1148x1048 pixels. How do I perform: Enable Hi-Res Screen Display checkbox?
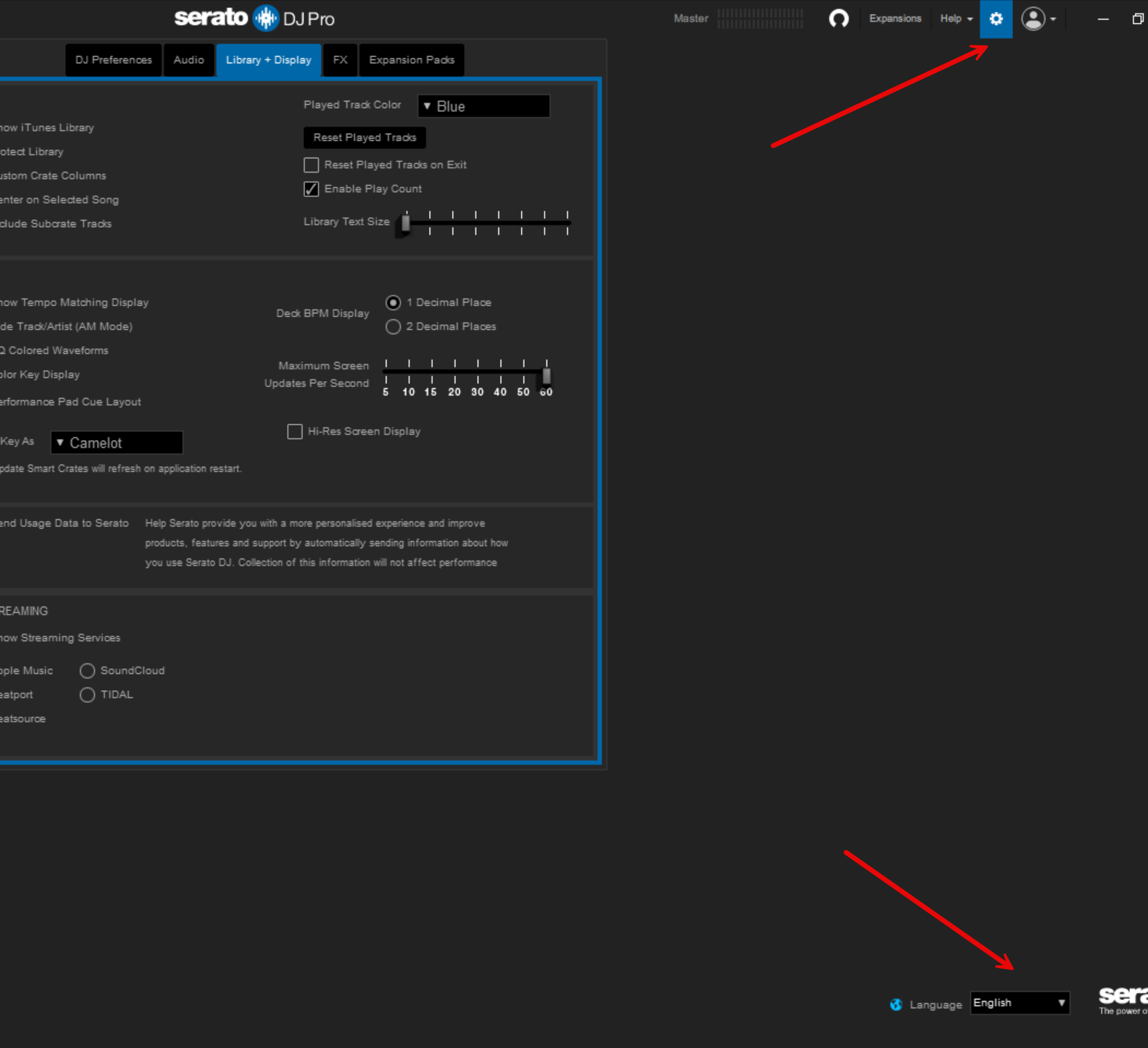[295, 432]
